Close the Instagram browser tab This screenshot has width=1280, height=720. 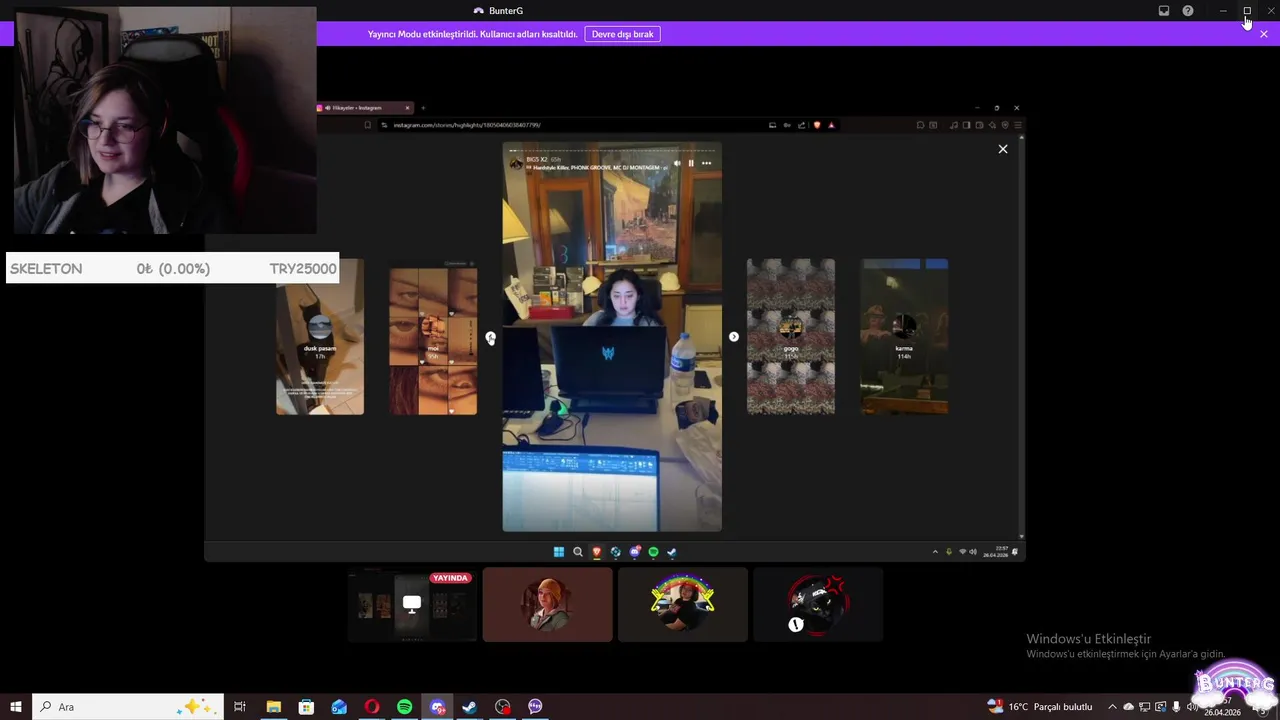(x=407, y=107)
